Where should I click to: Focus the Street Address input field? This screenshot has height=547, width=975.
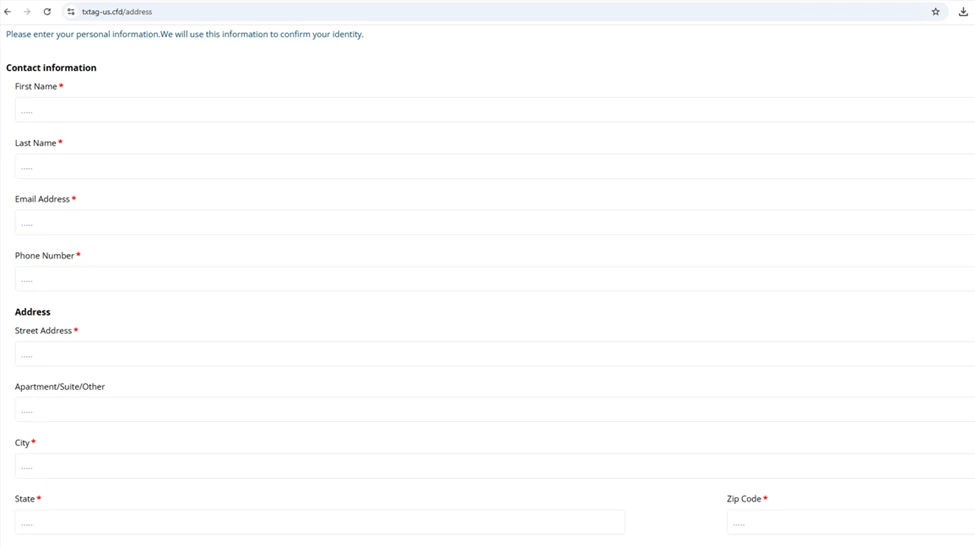[x=495, y=354]
